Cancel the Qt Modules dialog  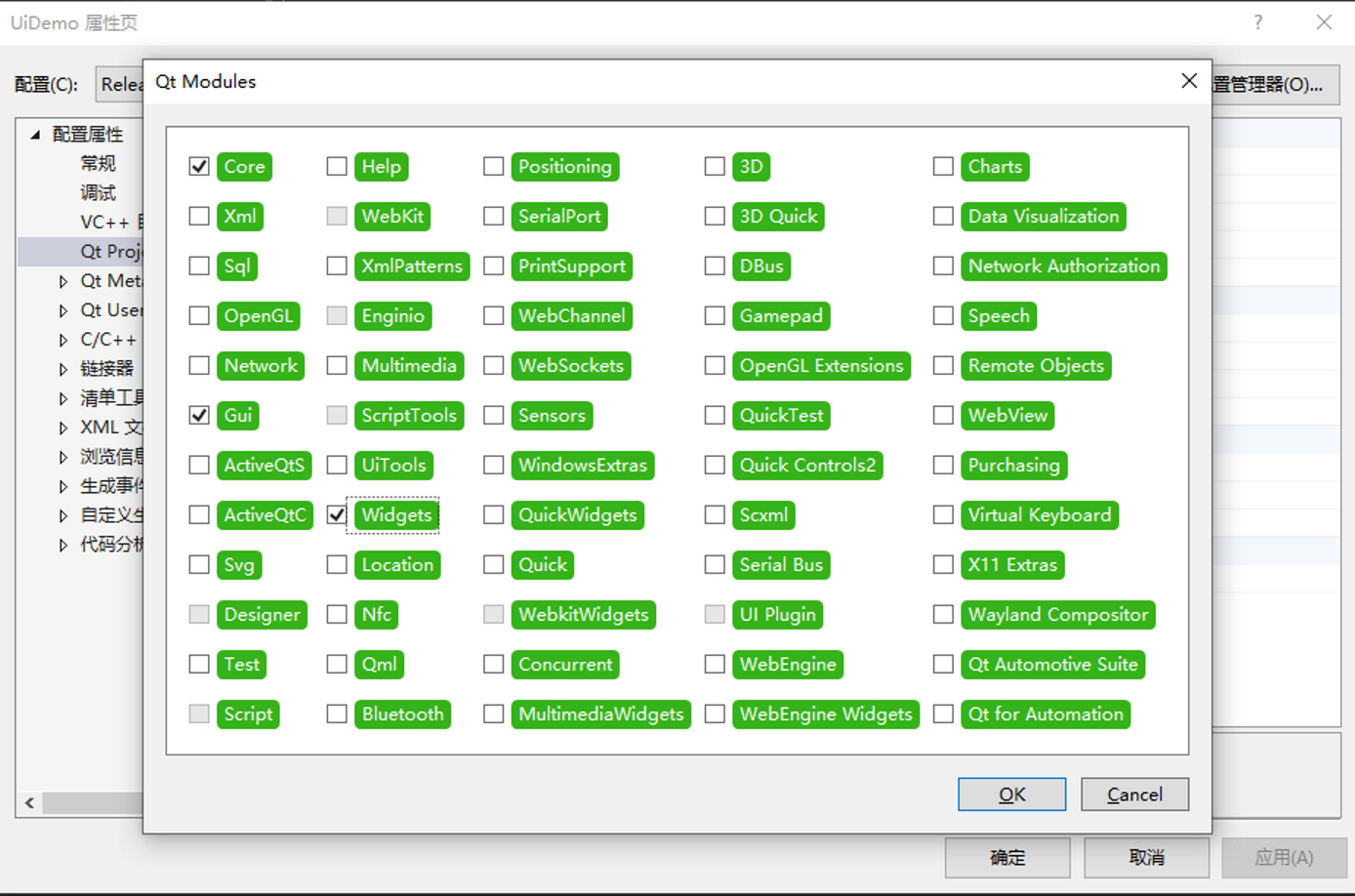(1134, 794)
